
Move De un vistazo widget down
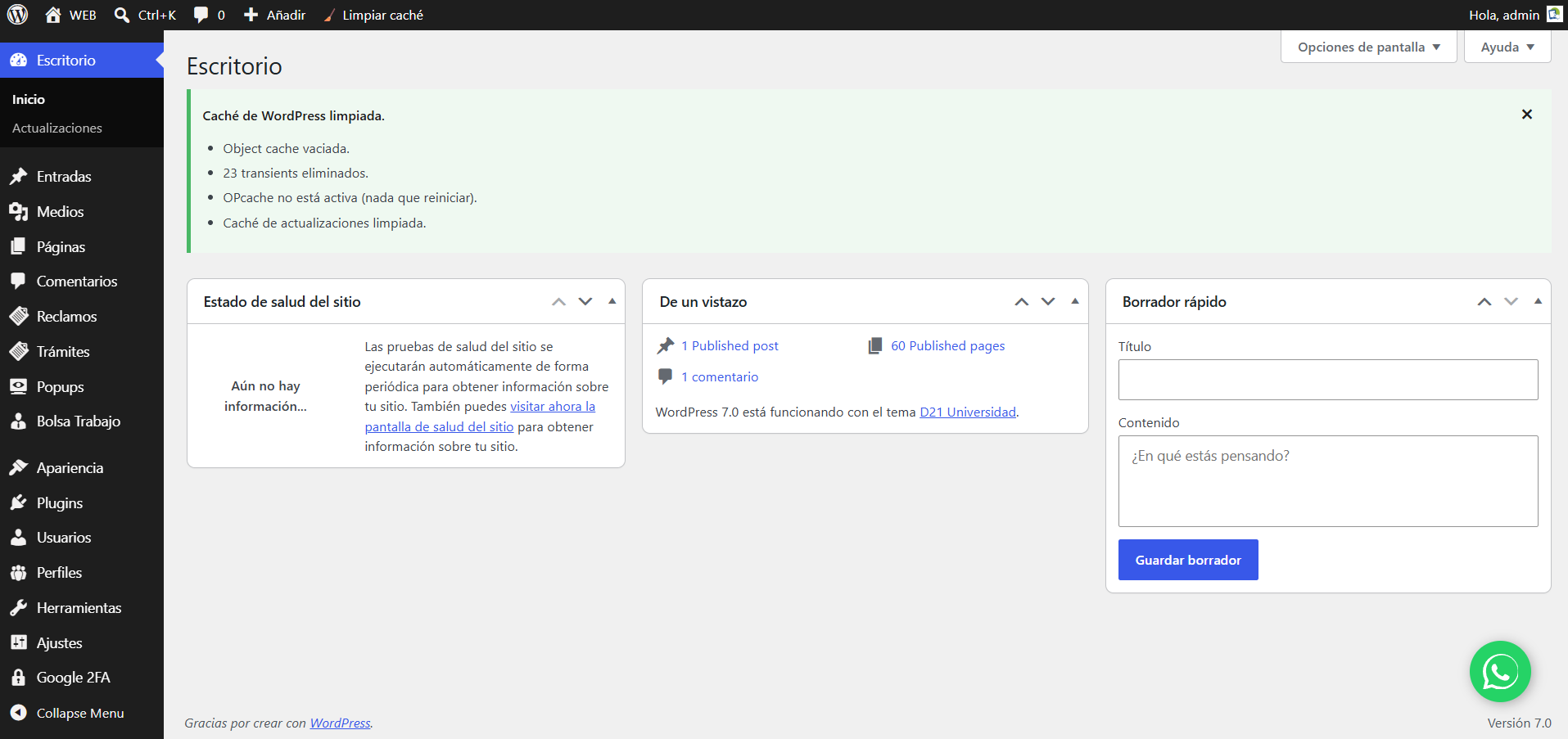tap(1048, 302)
